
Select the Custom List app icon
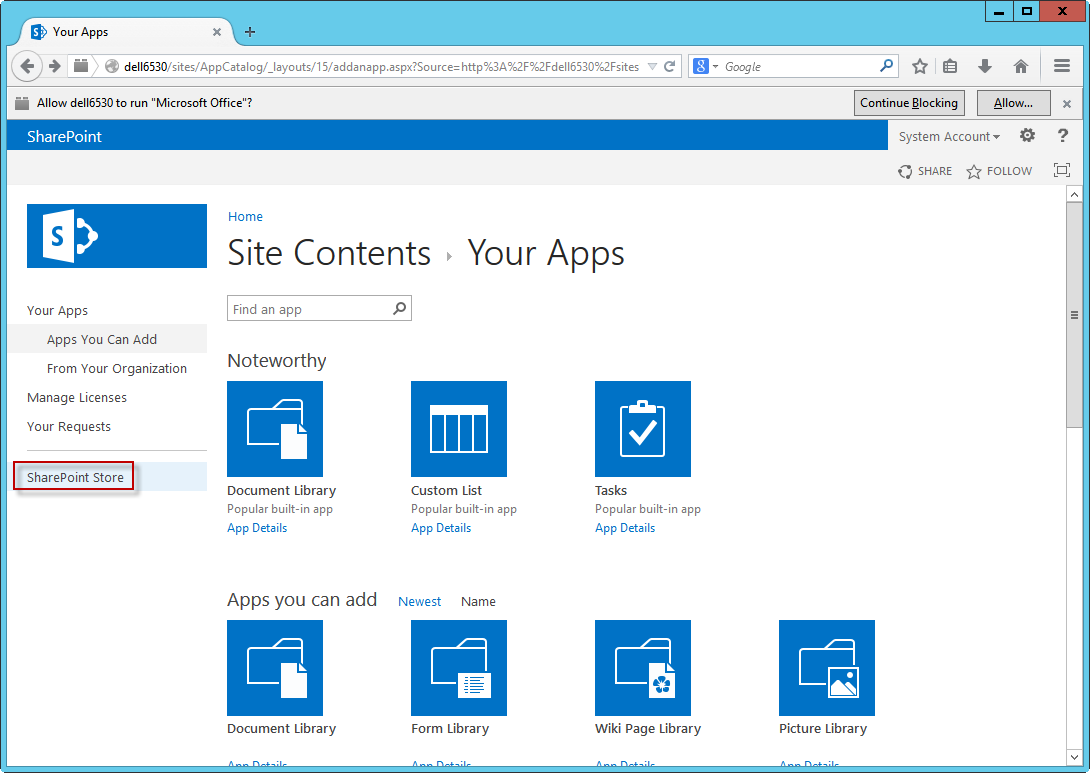click(459, 429)
